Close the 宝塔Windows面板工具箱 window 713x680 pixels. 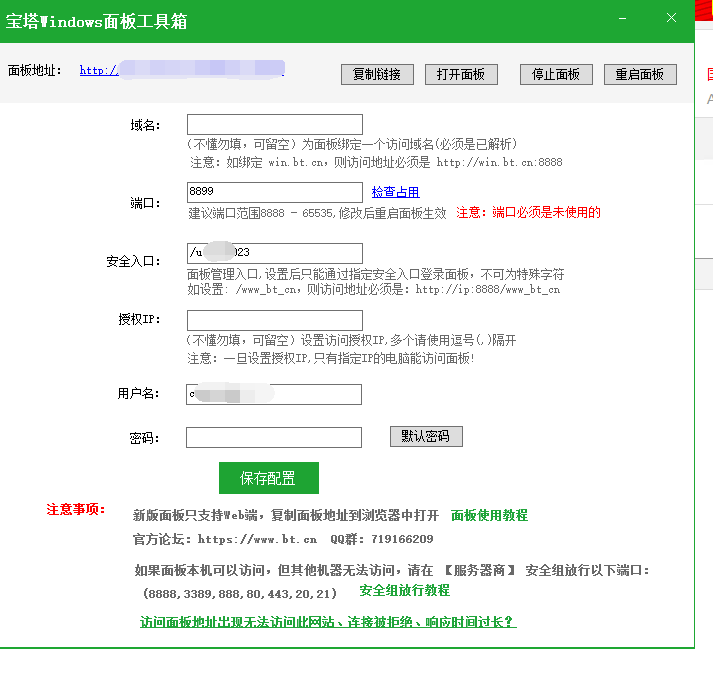[671, 18]
